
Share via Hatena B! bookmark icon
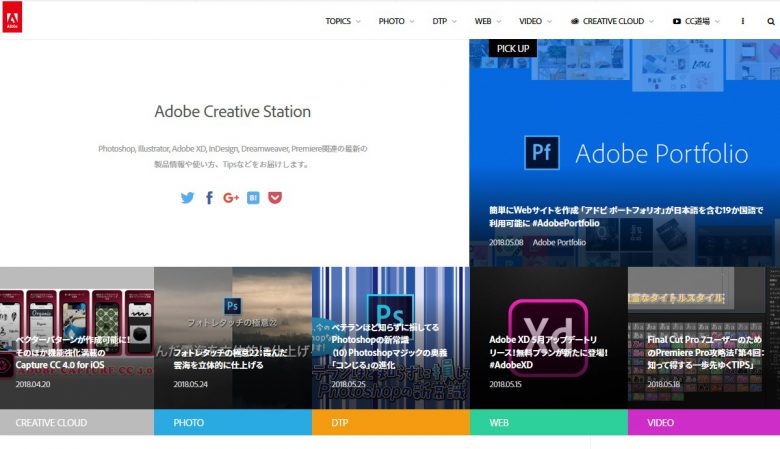click(253, 198)
